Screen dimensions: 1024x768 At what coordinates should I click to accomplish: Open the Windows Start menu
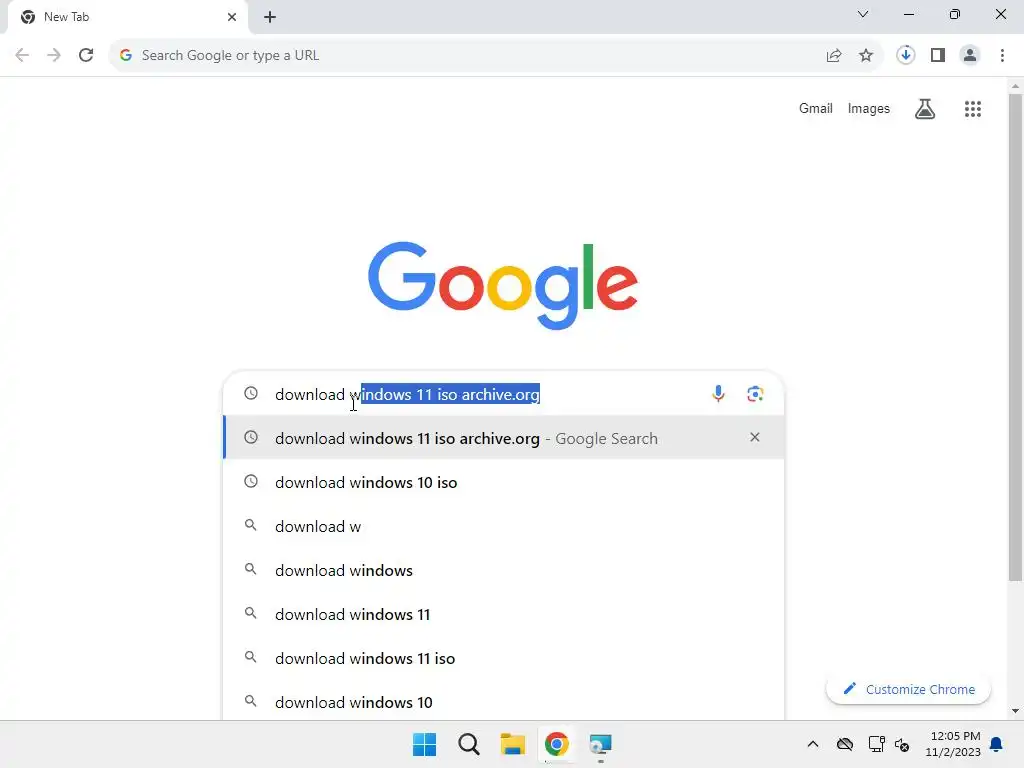pos(424,744)
